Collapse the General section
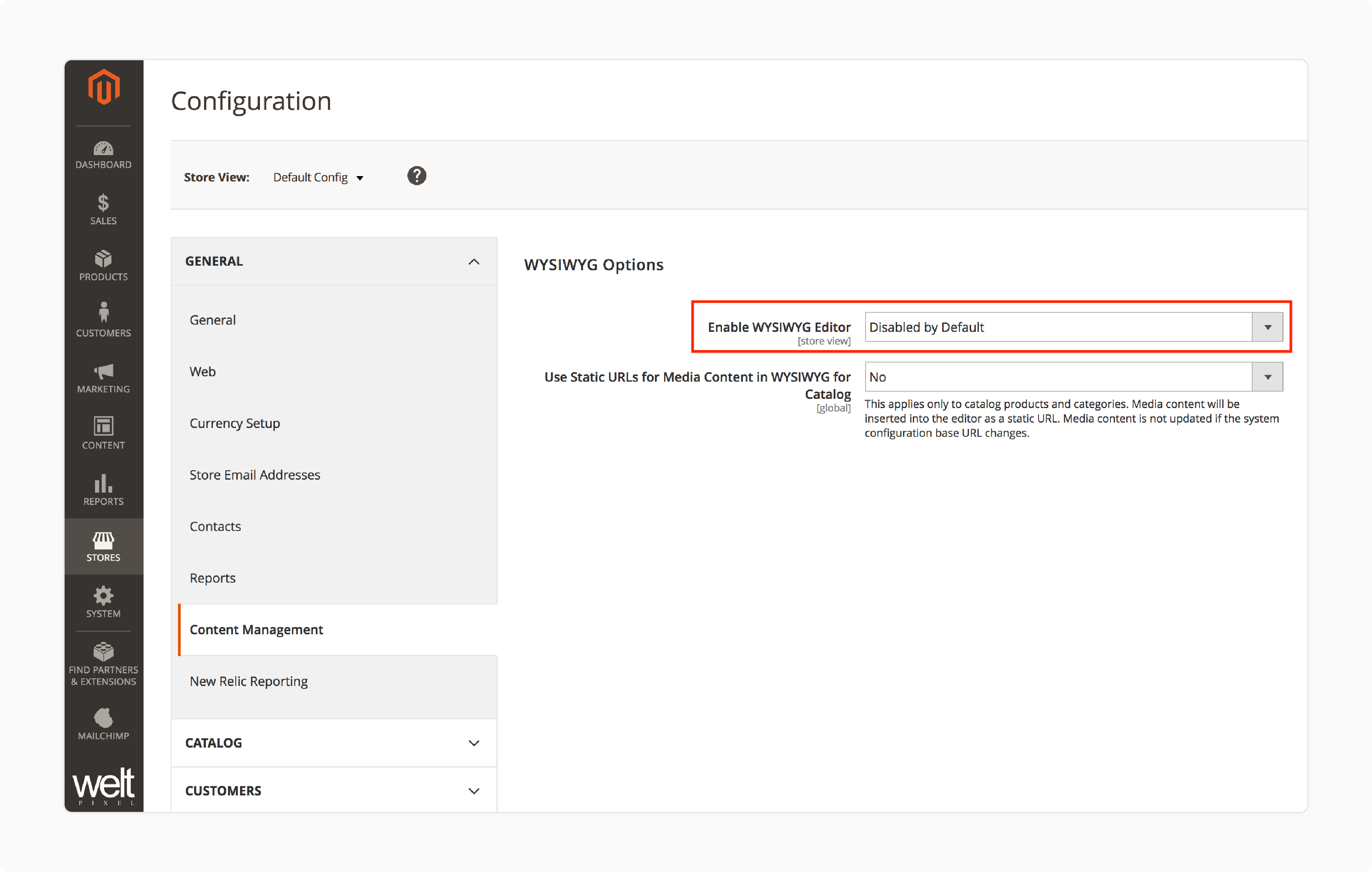 pos(475,261)
